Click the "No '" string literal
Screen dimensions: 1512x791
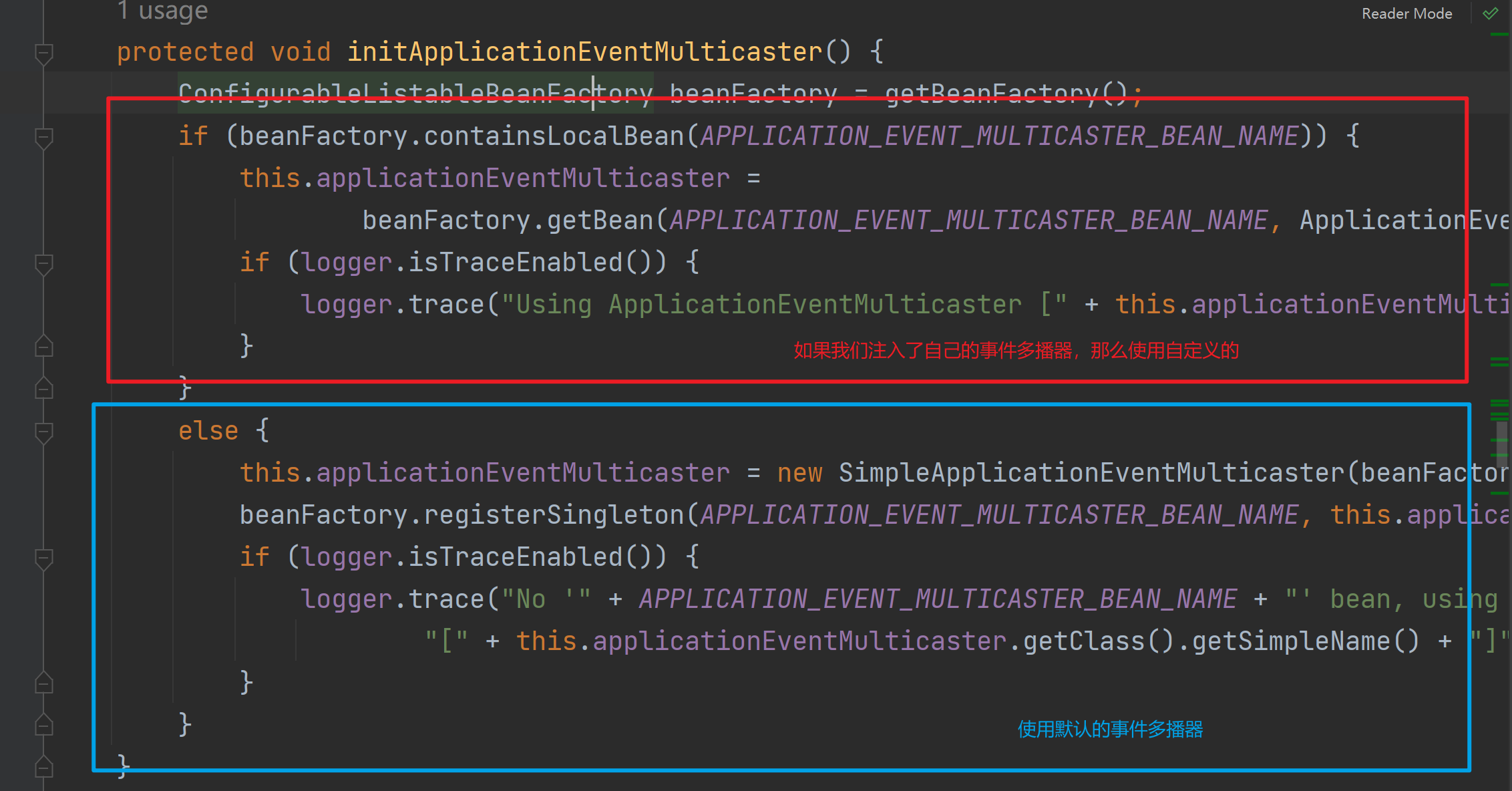point(546,599)
